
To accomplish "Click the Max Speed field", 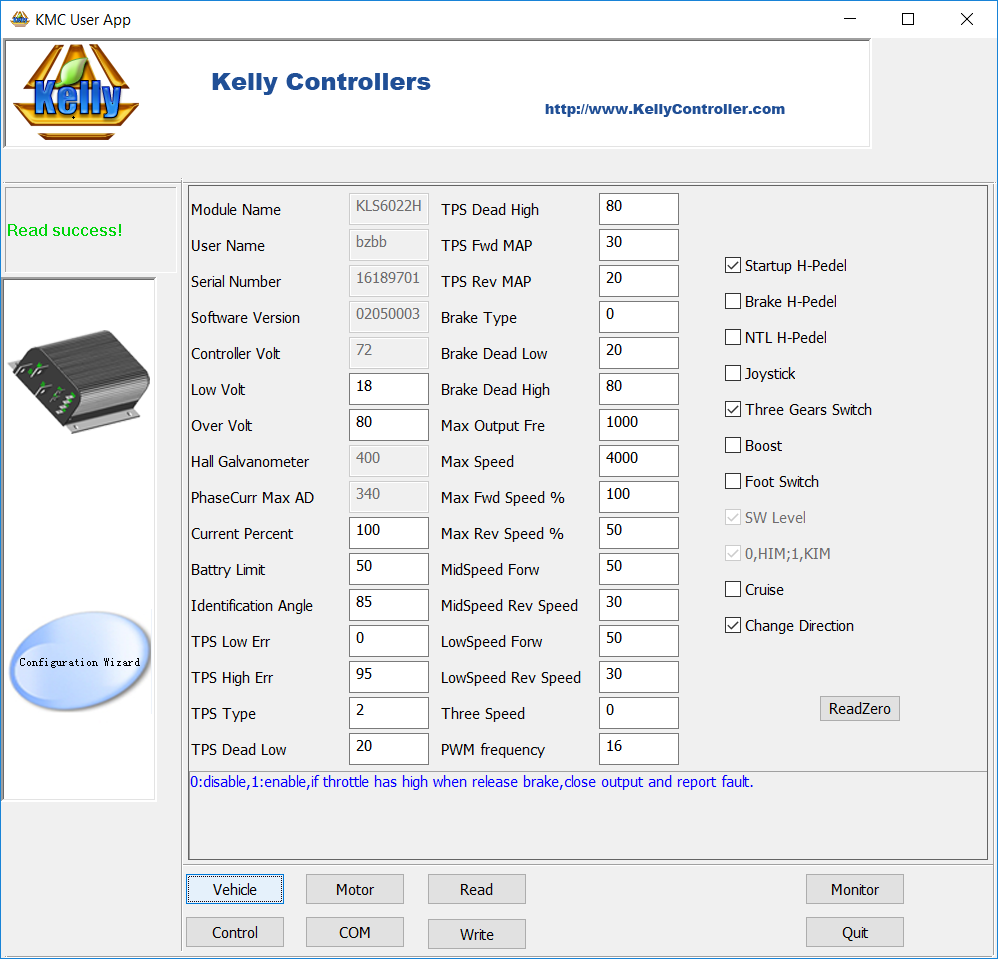I will click(x=639, y=461).
